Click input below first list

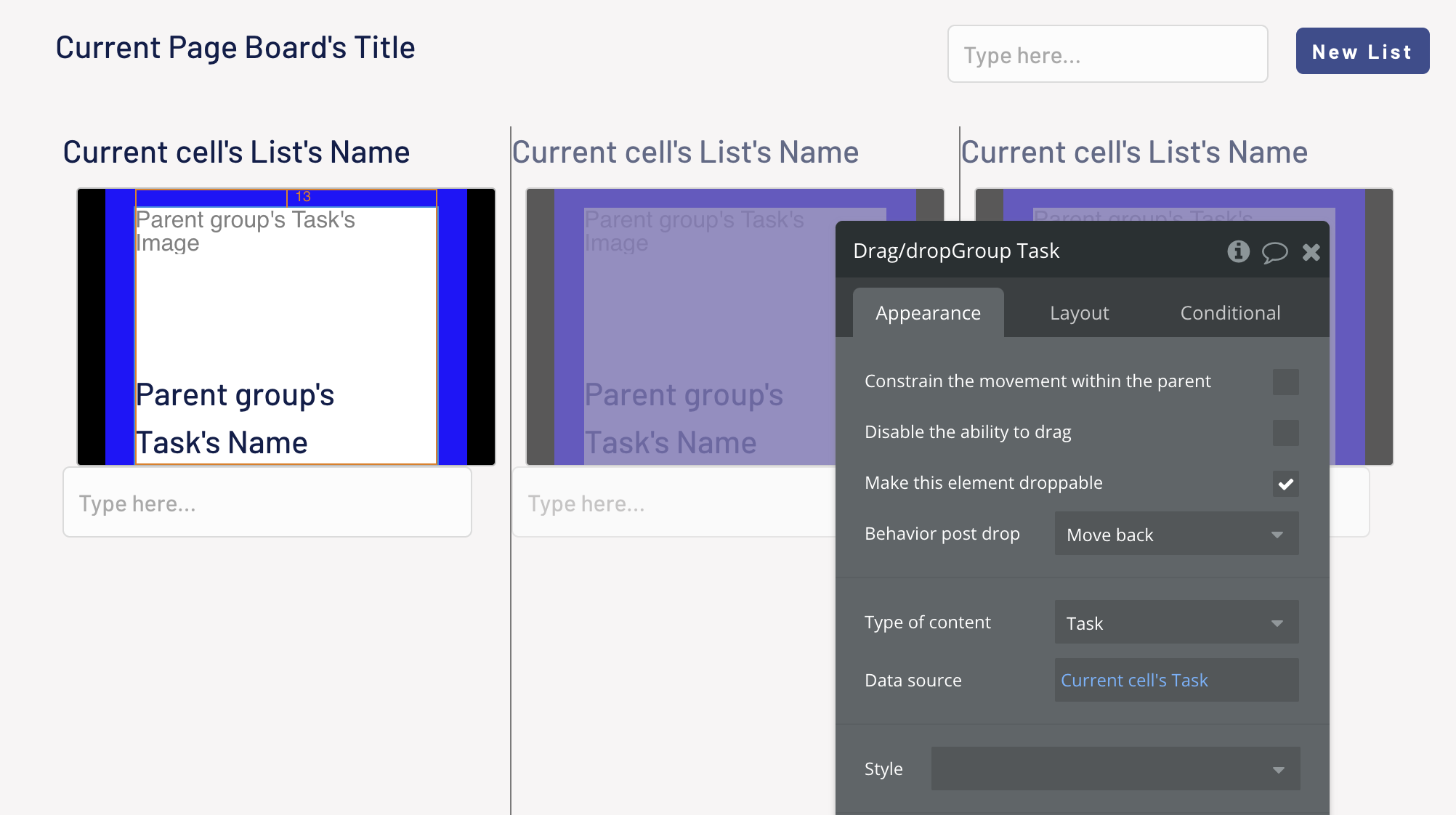click(x=267, y=503)
